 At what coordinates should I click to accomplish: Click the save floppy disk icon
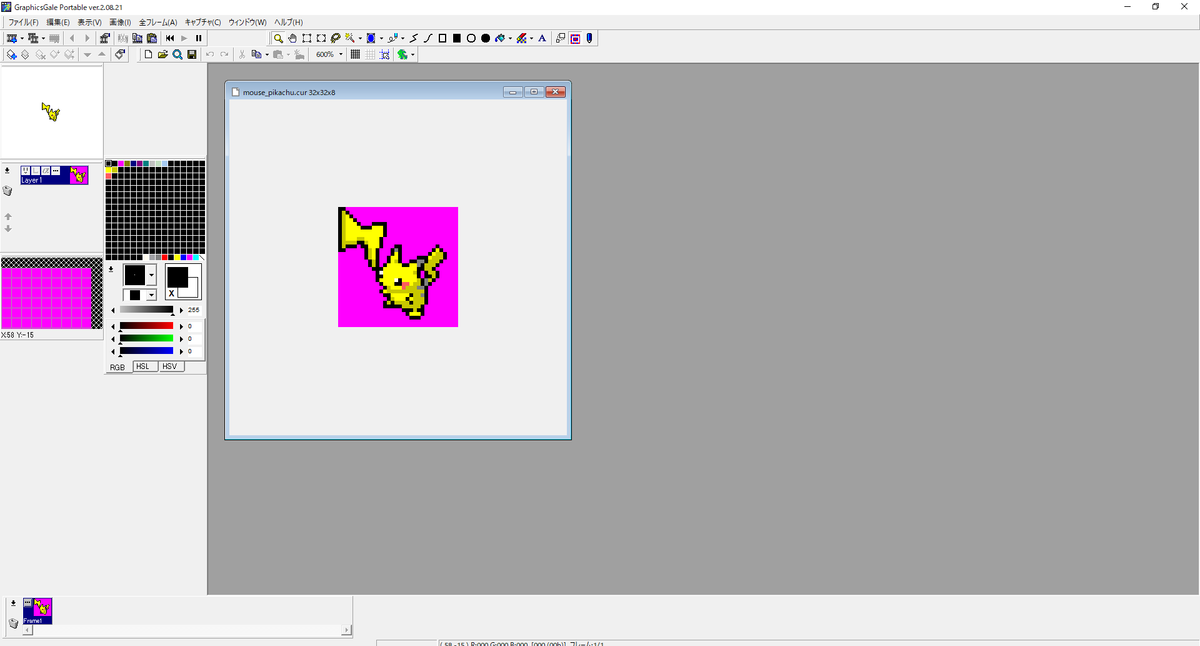point(191,54)
